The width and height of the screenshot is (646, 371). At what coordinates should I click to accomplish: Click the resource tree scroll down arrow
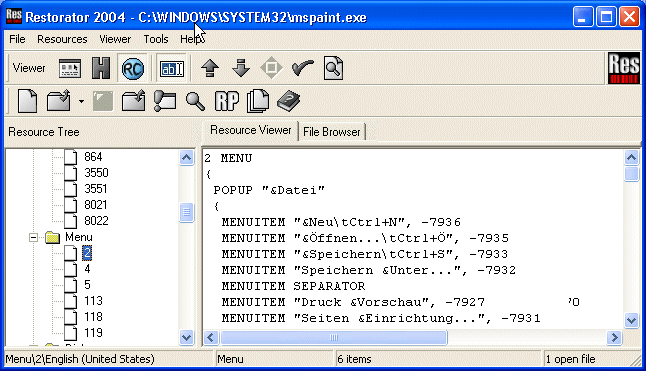click(x=187, y=338)
